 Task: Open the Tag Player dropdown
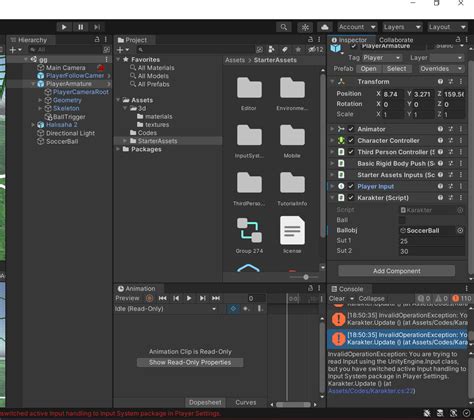point(381,58)
